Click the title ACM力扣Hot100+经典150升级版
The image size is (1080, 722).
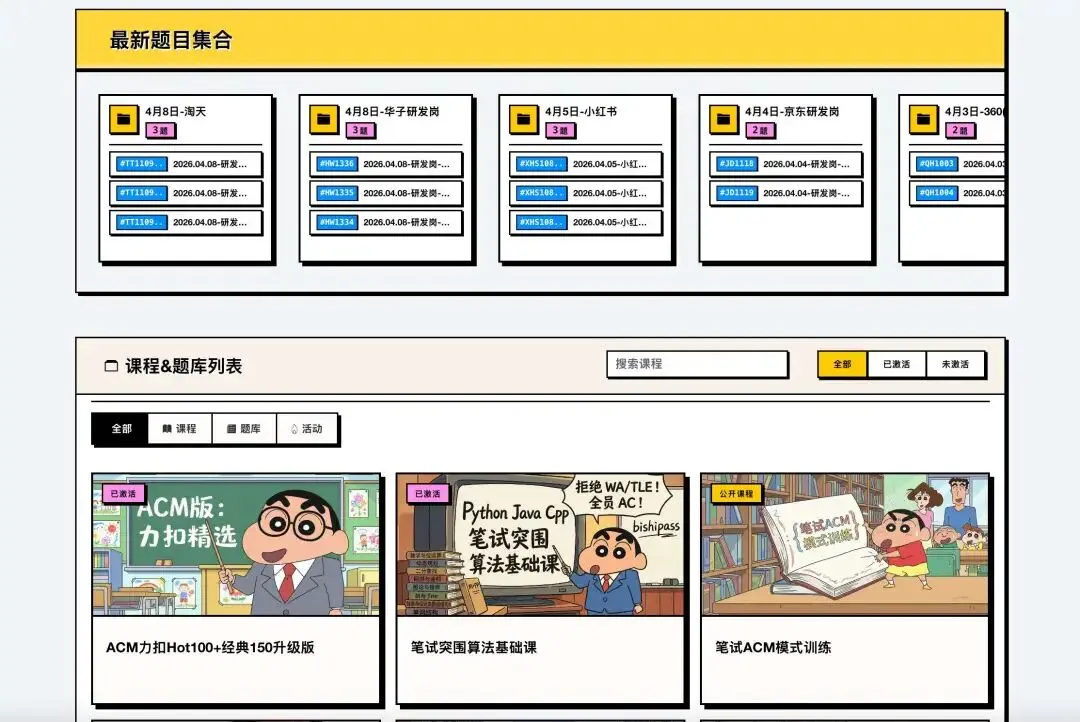coord(210,648)
